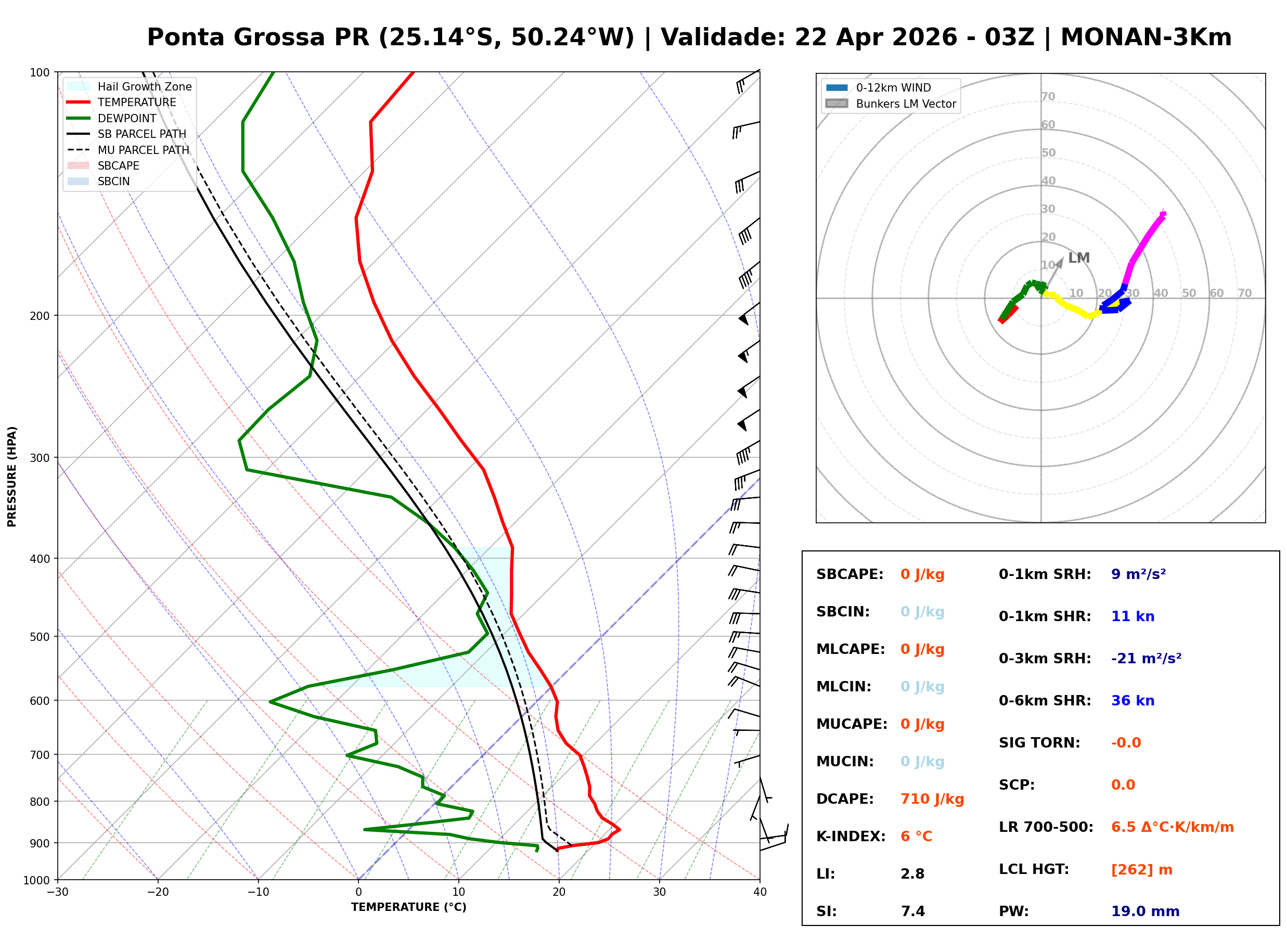
Task: Click the SB PARCEL PATH legend entry
Action: 79,134
